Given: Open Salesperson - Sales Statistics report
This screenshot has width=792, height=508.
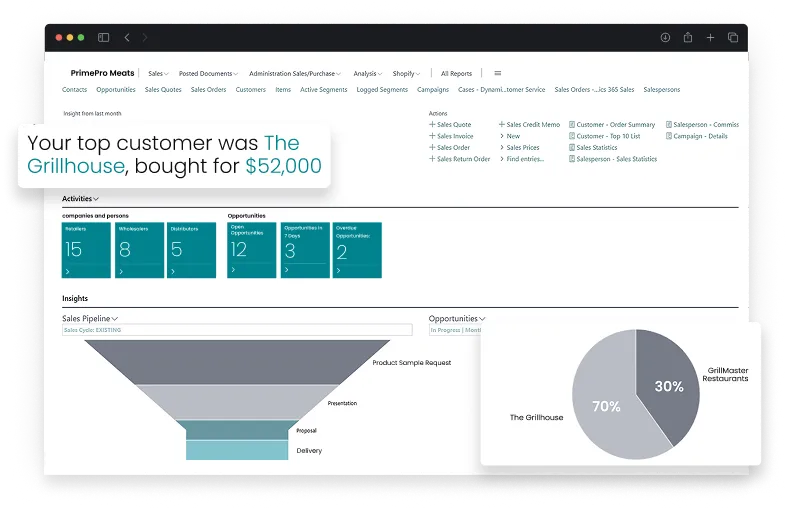Looking at the screenshot, I should pyautogui.click(x=613, y=159).
